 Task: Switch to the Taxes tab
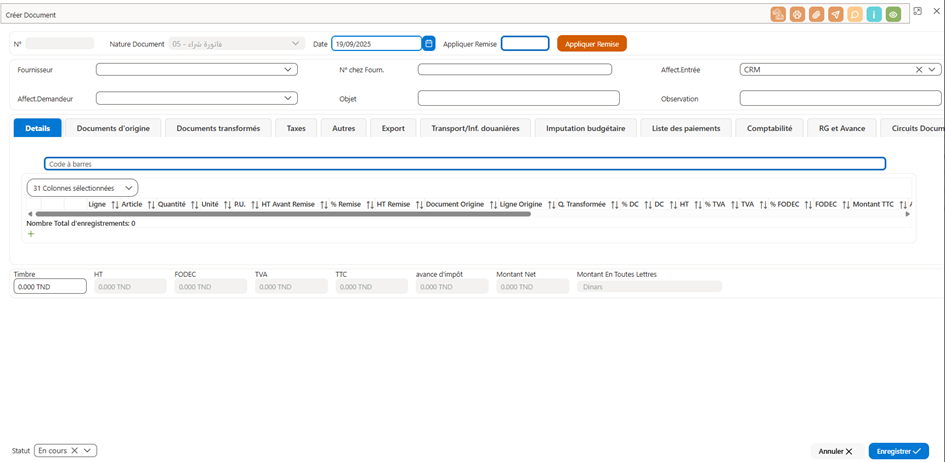coord(296,128)
